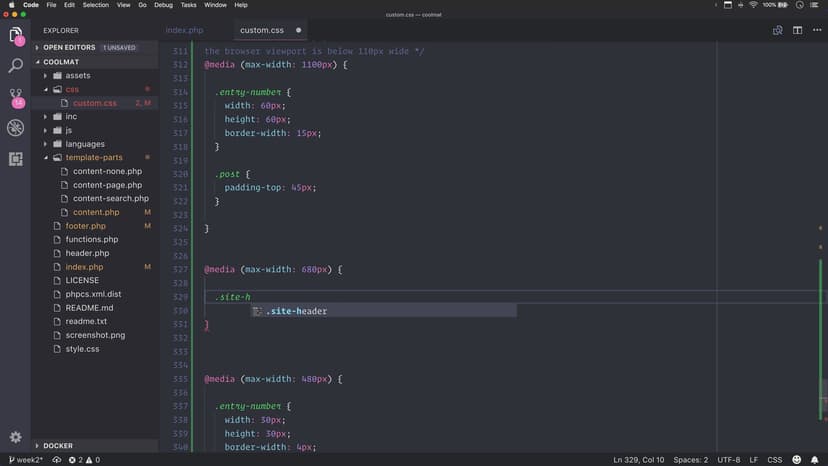Click the feedback smiley in status bar
828x466 pixels.
click(798, 459)
